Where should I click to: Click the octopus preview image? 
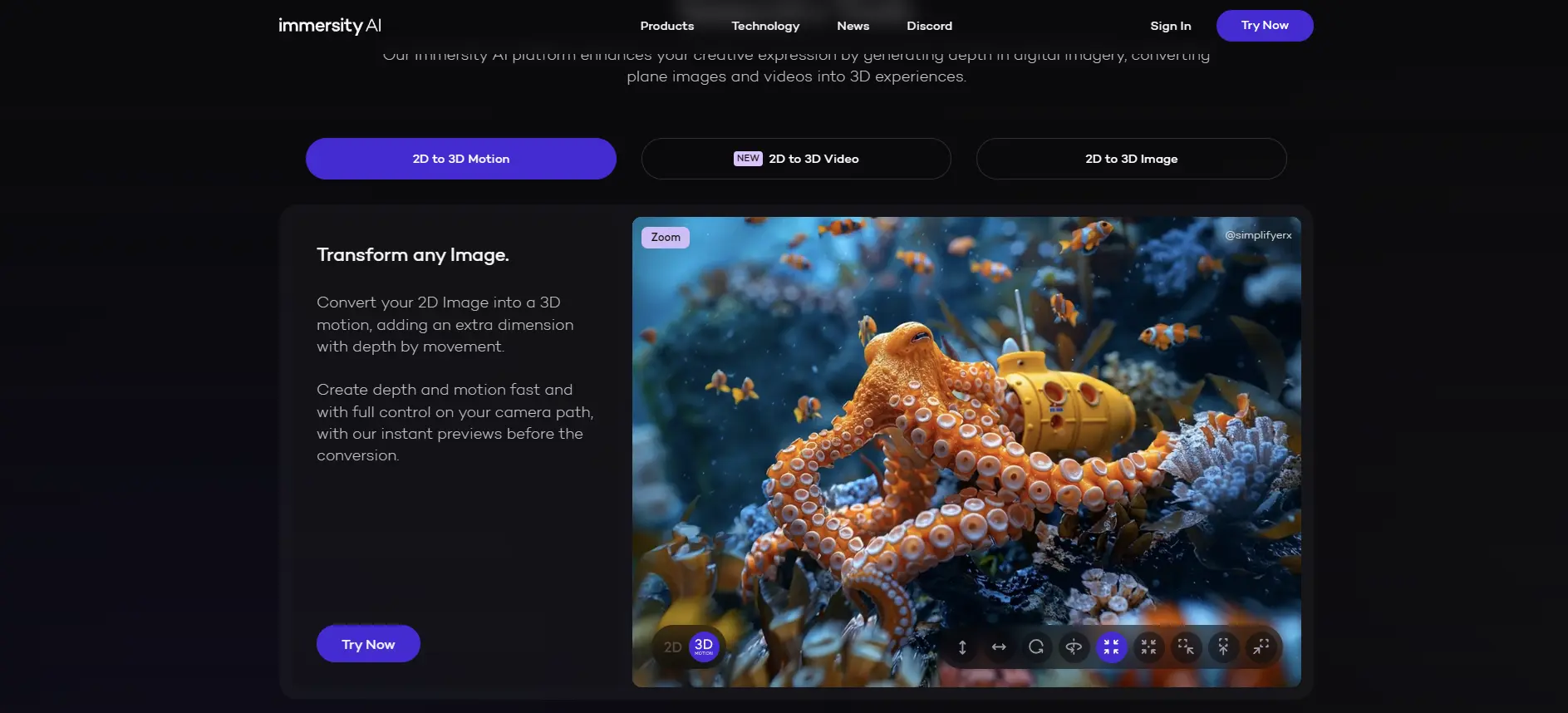tap(966, 452)
